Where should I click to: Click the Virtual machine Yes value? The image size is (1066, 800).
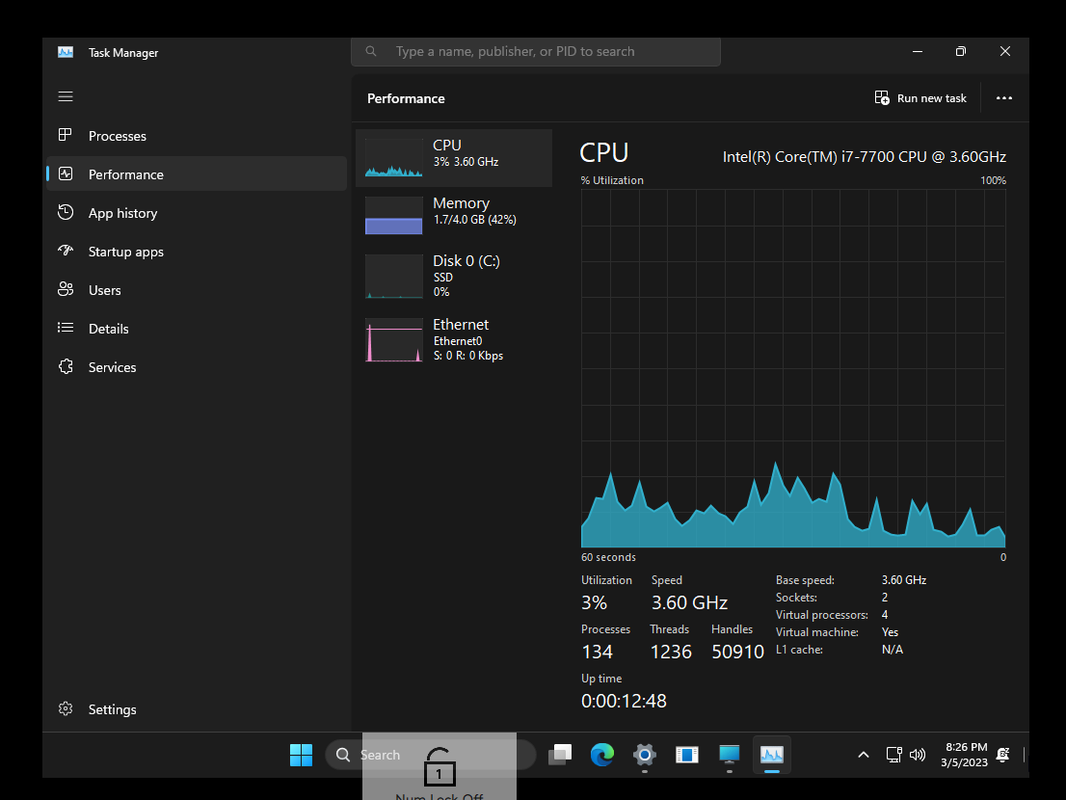(890, 632)
